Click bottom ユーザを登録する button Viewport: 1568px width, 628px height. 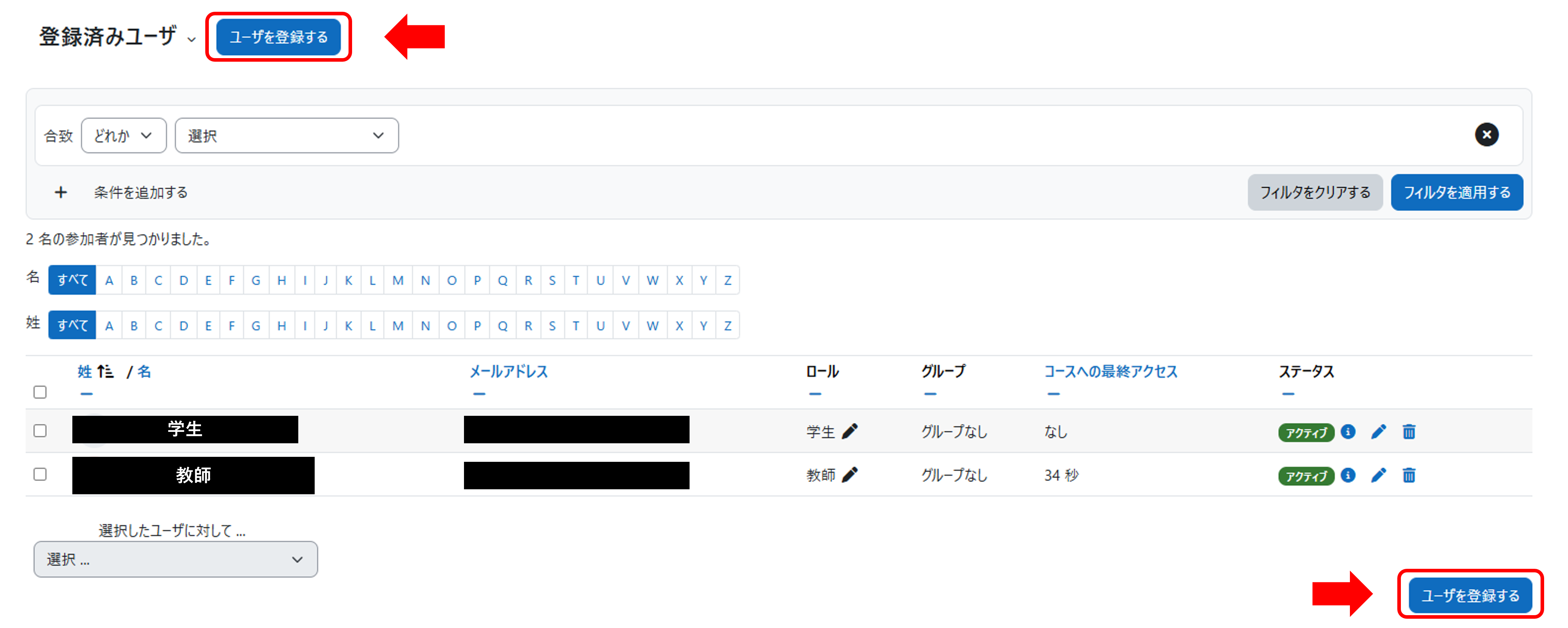tap(1470, 595)
